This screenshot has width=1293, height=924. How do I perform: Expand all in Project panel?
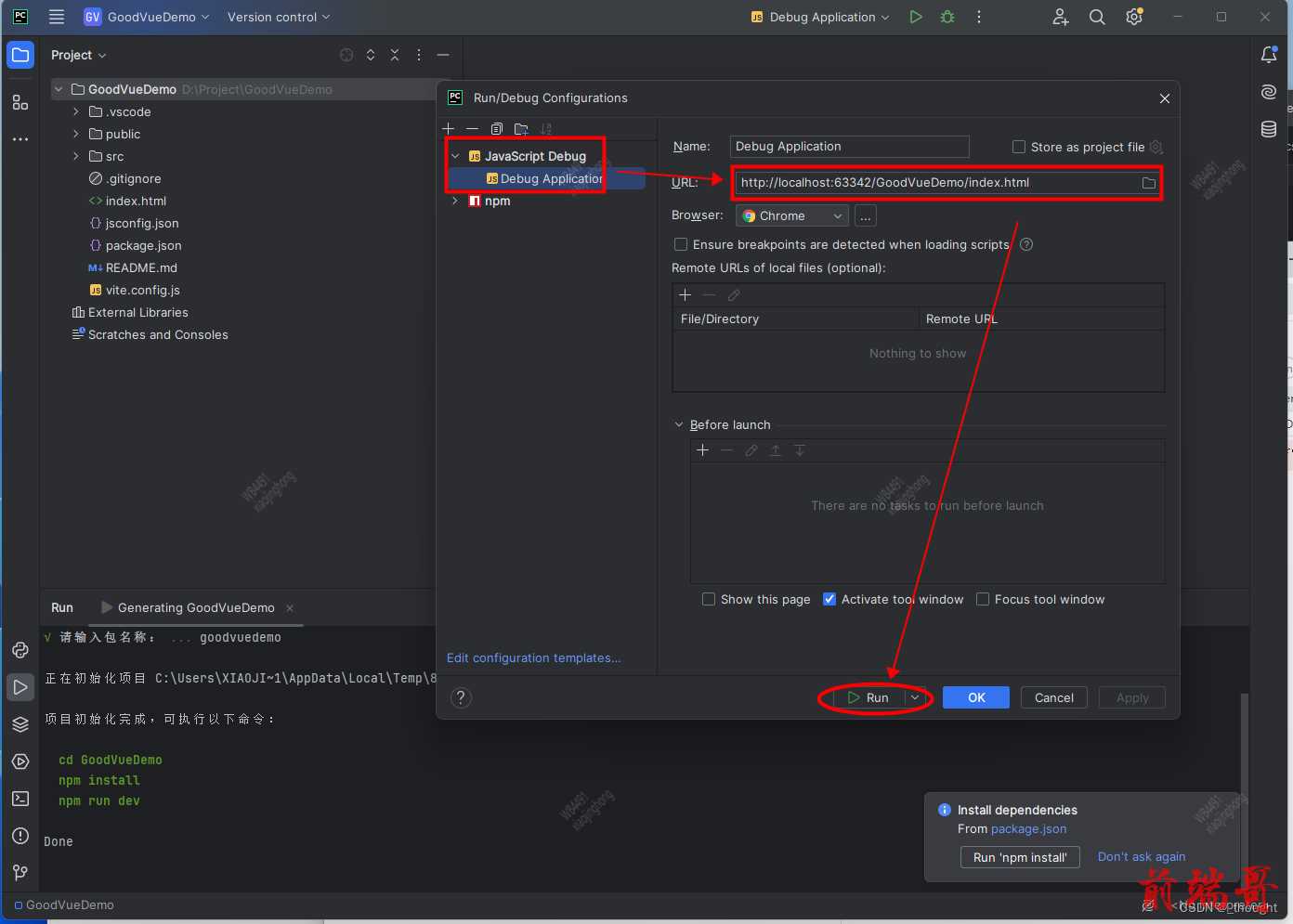[371, 55]
